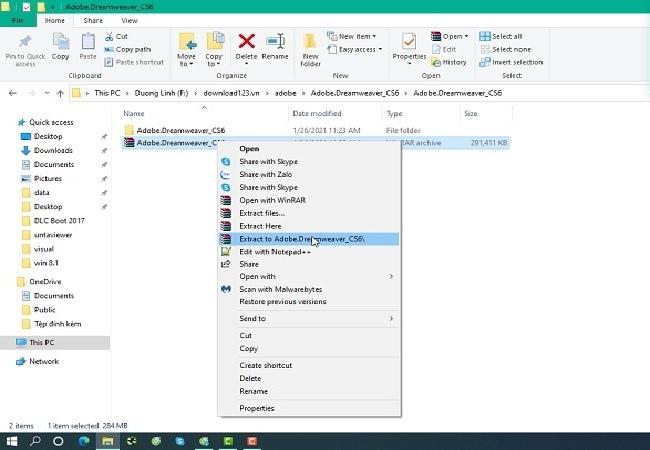Click the Malwarebytes icon in context menu
The width and height of the screenshot is (650, 450).
226,289
